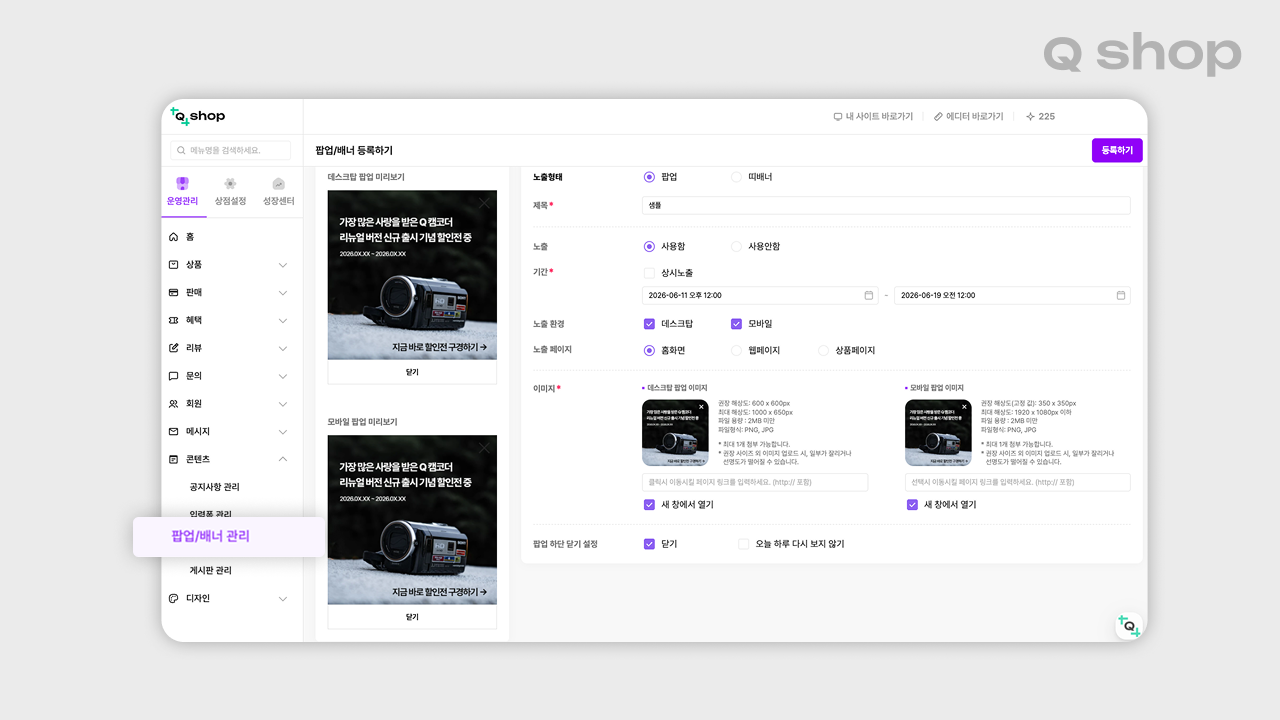The width and height of the screenshot is (1280, 720).
Task: Click the 디자인 palette icon
Action: [174, 598]
